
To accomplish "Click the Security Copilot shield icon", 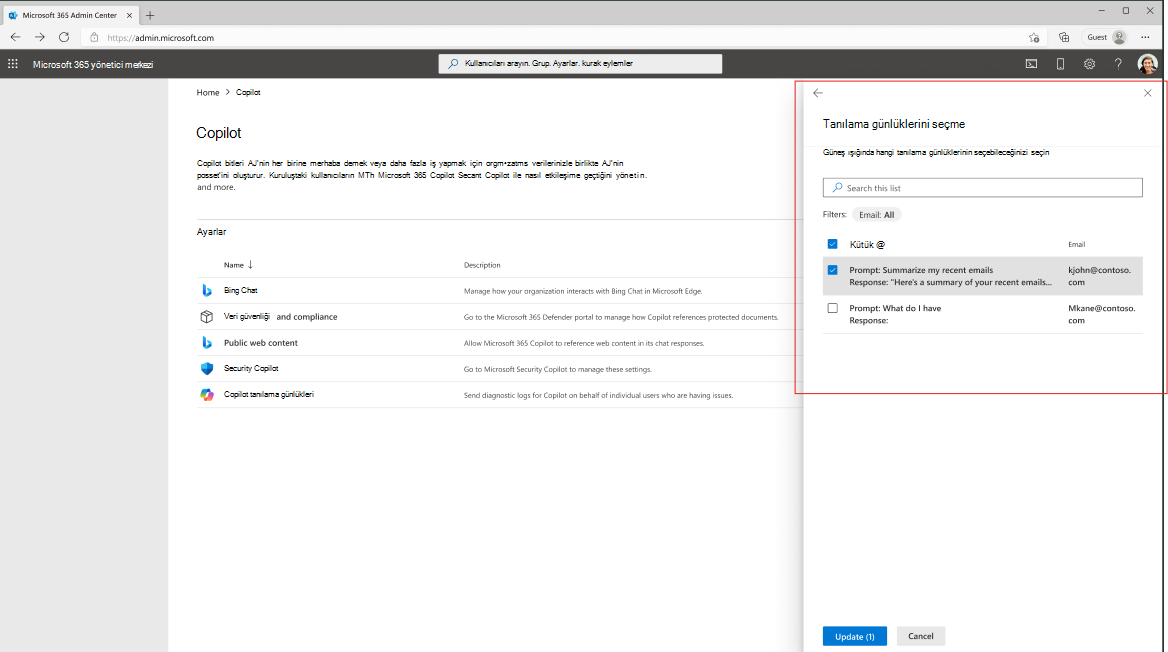I will (207, 369).
